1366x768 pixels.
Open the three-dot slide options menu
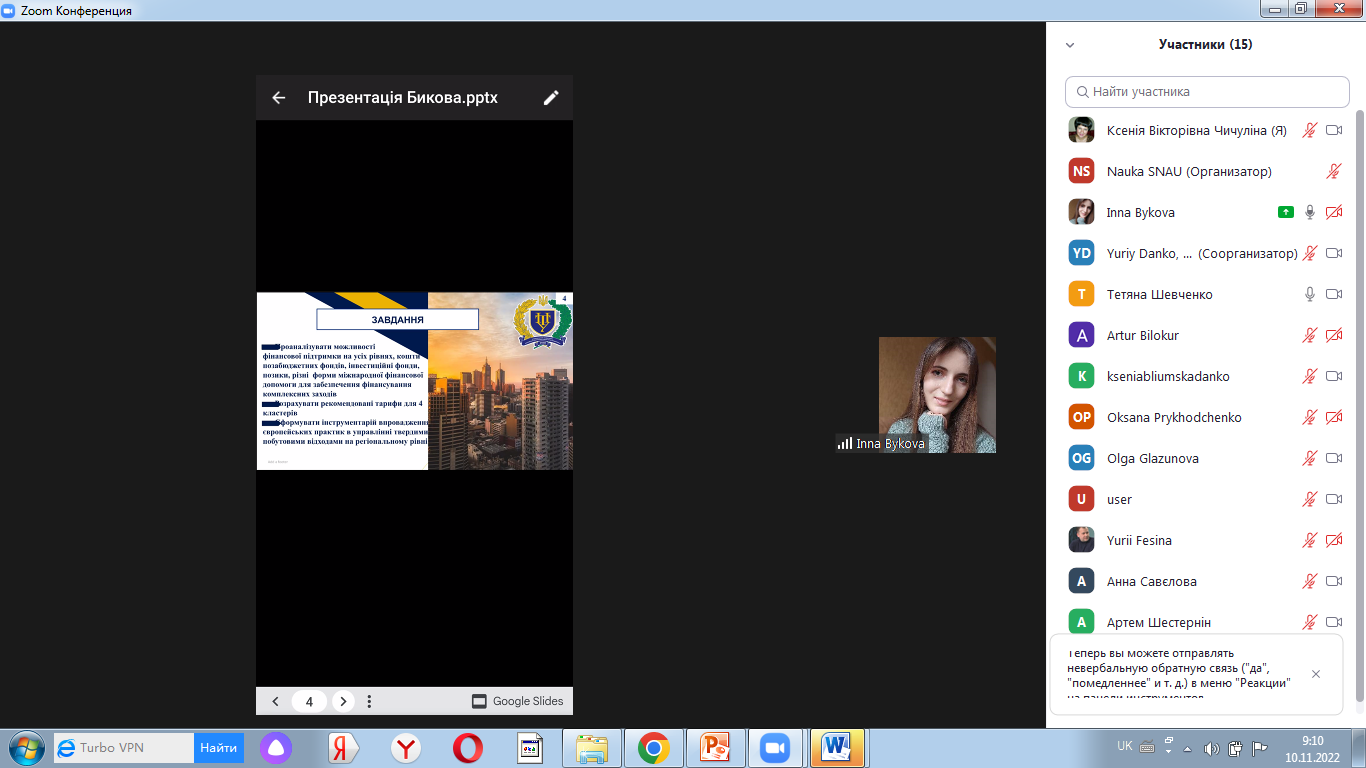point(369,701)
